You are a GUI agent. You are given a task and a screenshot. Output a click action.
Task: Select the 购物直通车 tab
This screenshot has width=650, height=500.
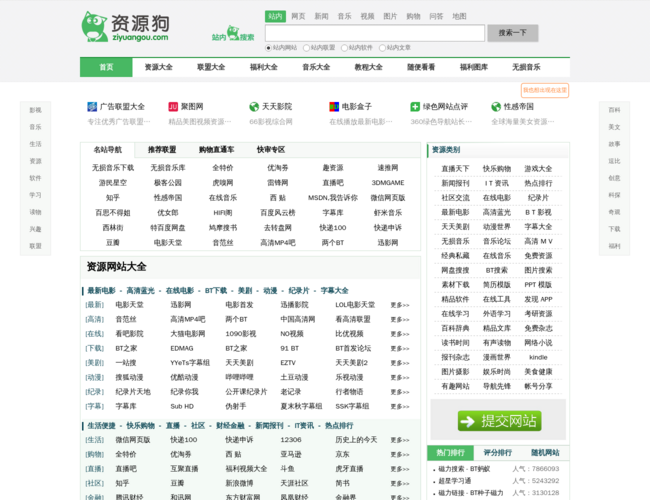(216, 150)
